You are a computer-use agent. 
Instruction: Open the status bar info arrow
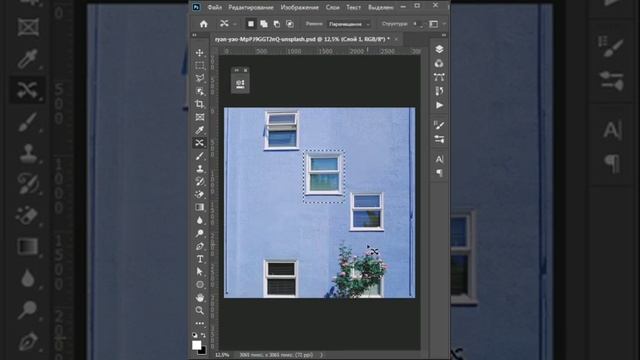(x=321, y=355)
